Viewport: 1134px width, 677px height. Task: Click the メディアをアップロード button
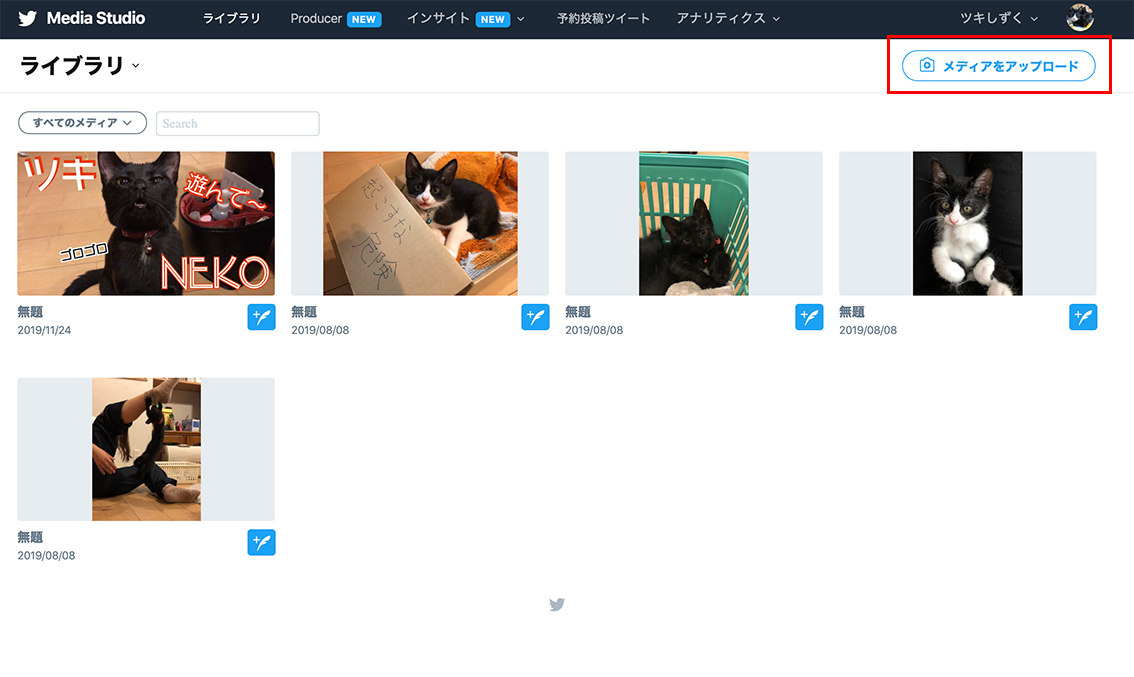point(998,66)
